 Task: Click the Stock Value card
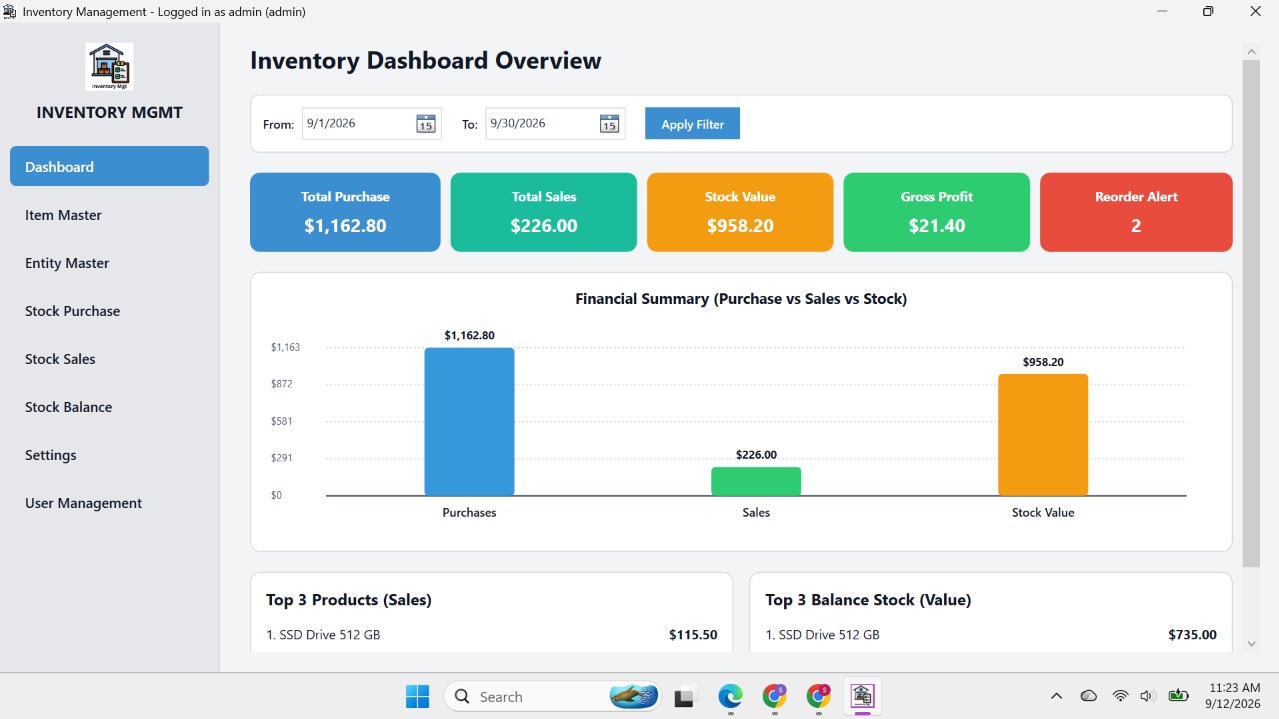click(x=740, y=212)
